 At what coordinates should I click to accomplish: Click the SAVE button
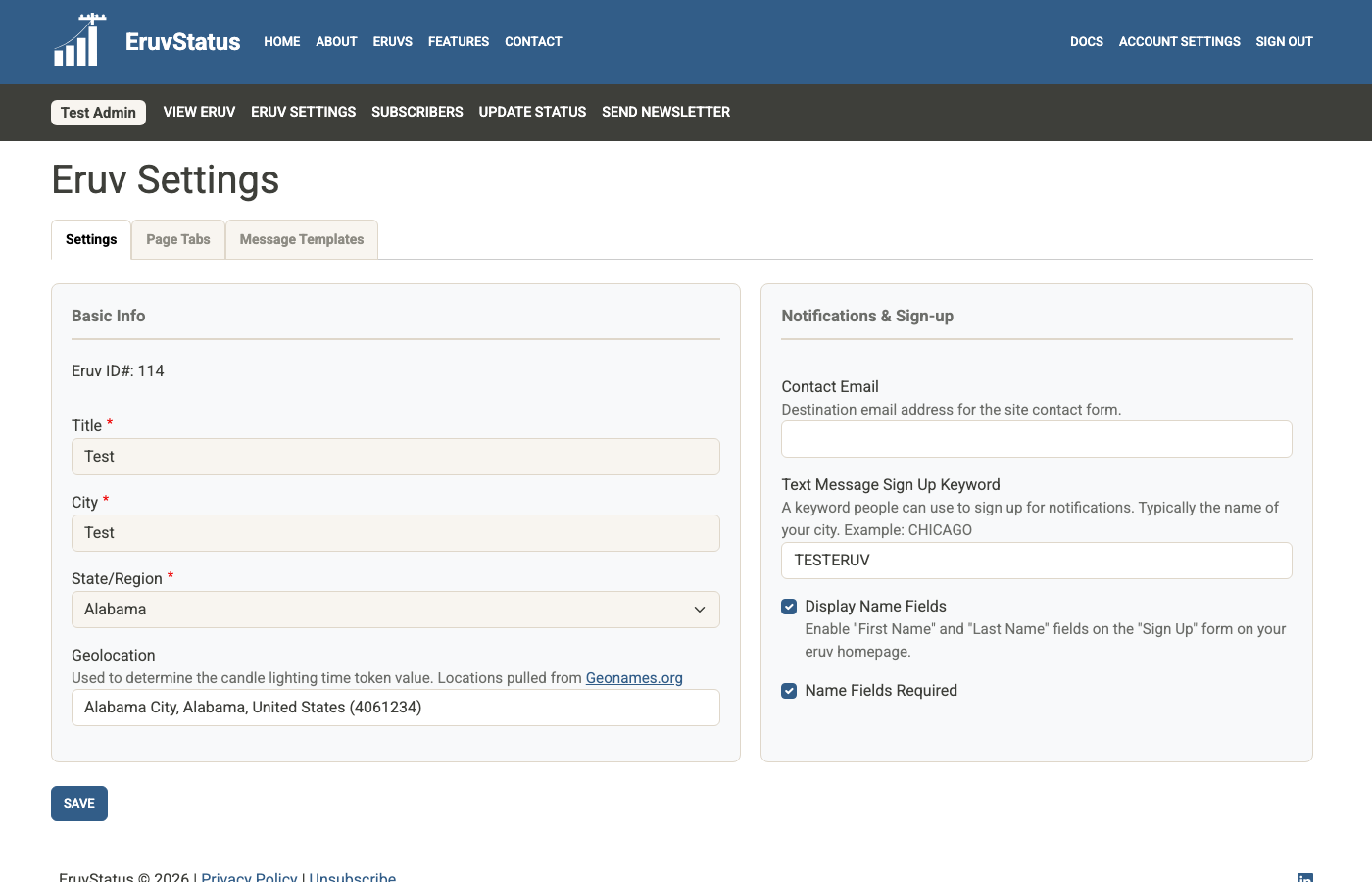78,803
